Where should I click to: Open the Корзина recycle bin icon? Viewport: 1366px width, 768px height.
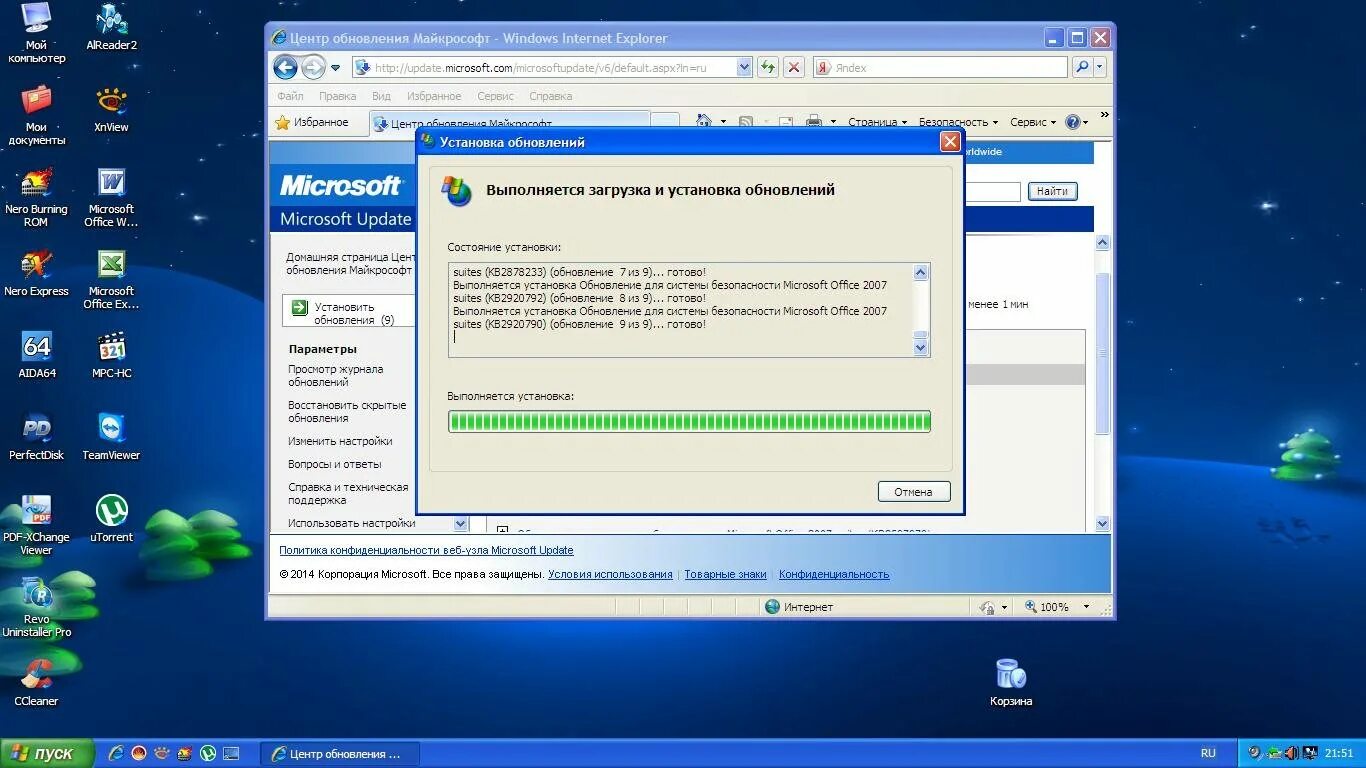[1011, 683]
